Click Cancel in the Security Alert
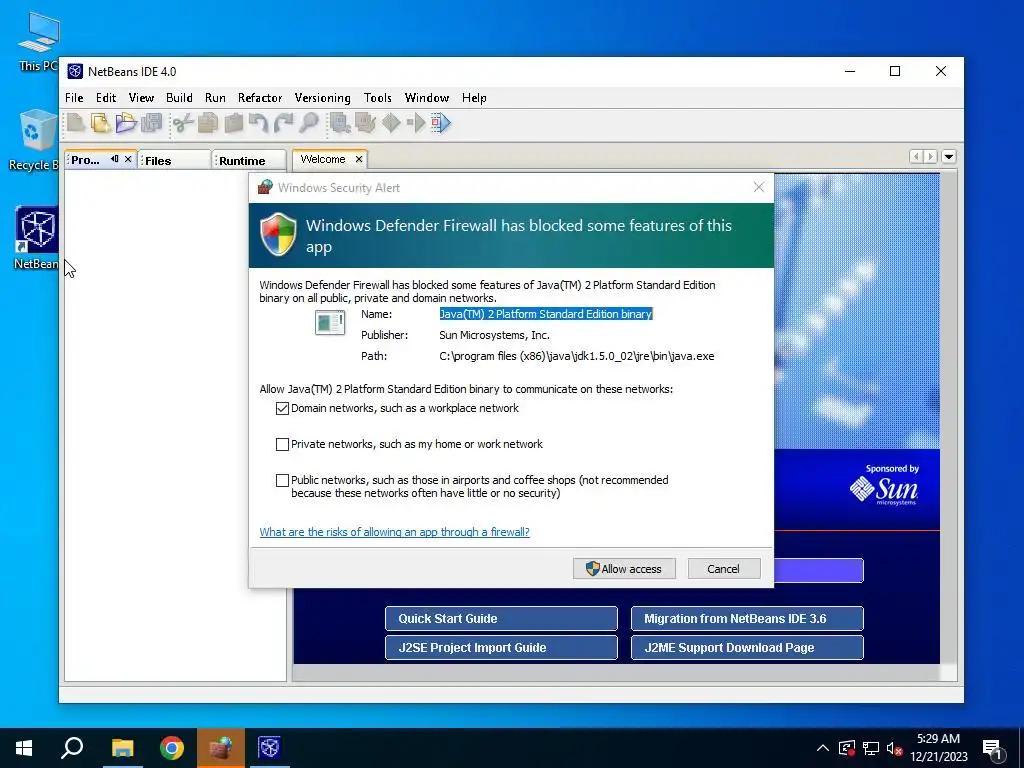 [x=724, y=569]
